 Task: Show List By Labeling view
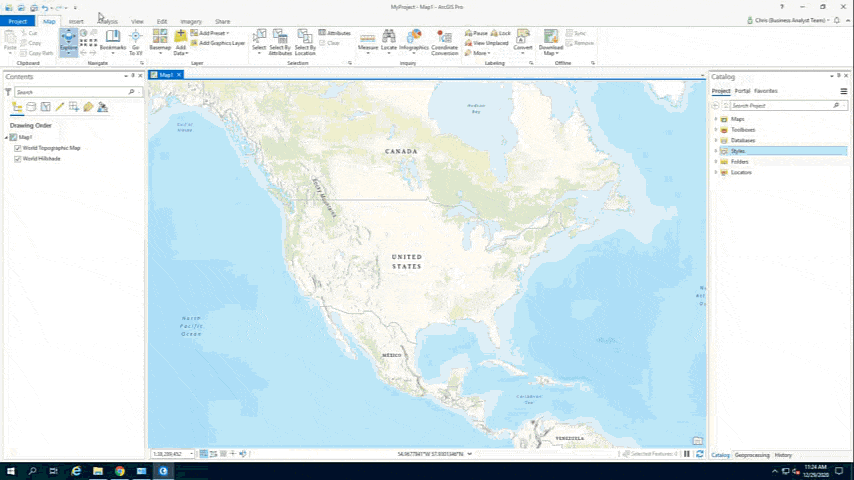(88, 107)
